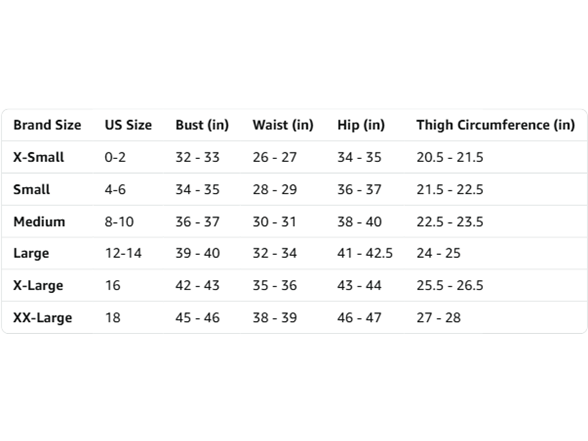Click the hip value 41 - 42.5
Screen dimensions: 588x441
365,253
